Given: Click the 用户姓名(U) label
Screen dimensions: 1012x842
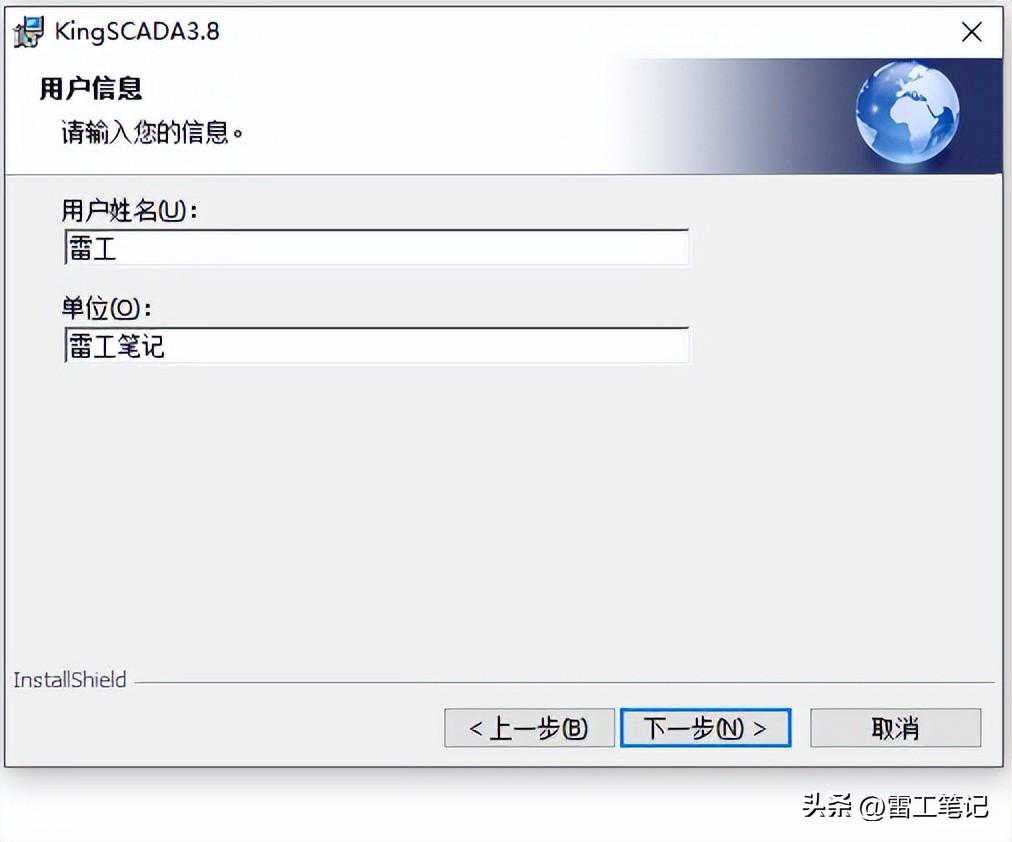Looking at the screenshot, I should pyautogui.click(x=129, y=210).
